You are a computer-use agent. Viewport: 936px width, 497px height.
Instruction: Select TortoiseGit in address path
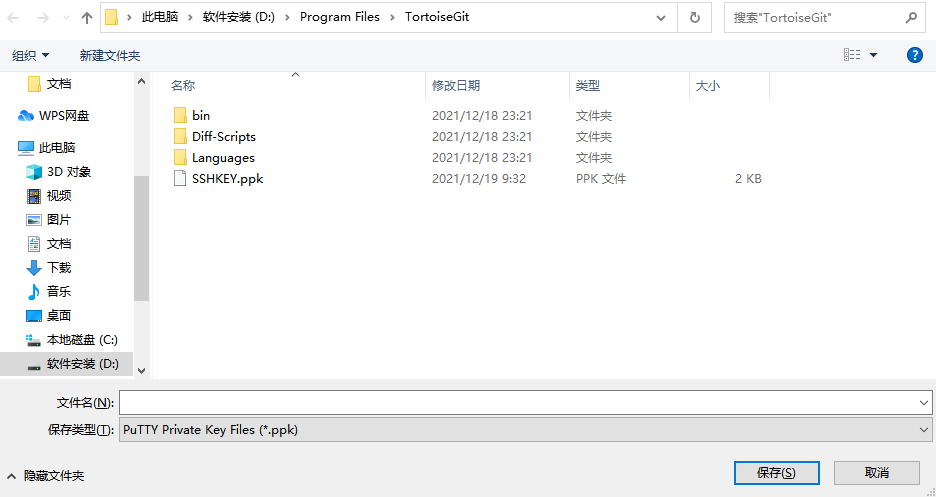click(x=437, y=17)
